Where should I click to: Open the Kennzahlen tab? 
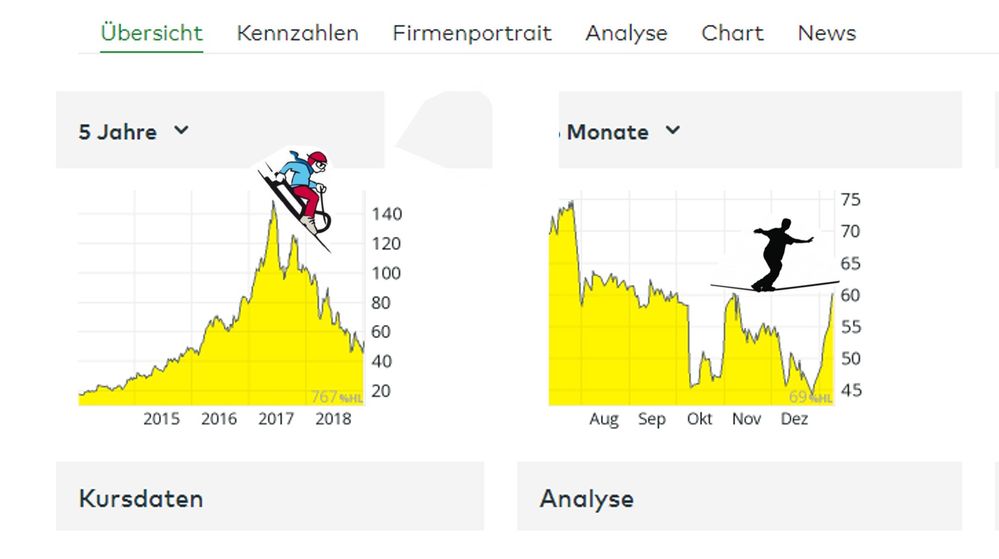pos(297,33)
